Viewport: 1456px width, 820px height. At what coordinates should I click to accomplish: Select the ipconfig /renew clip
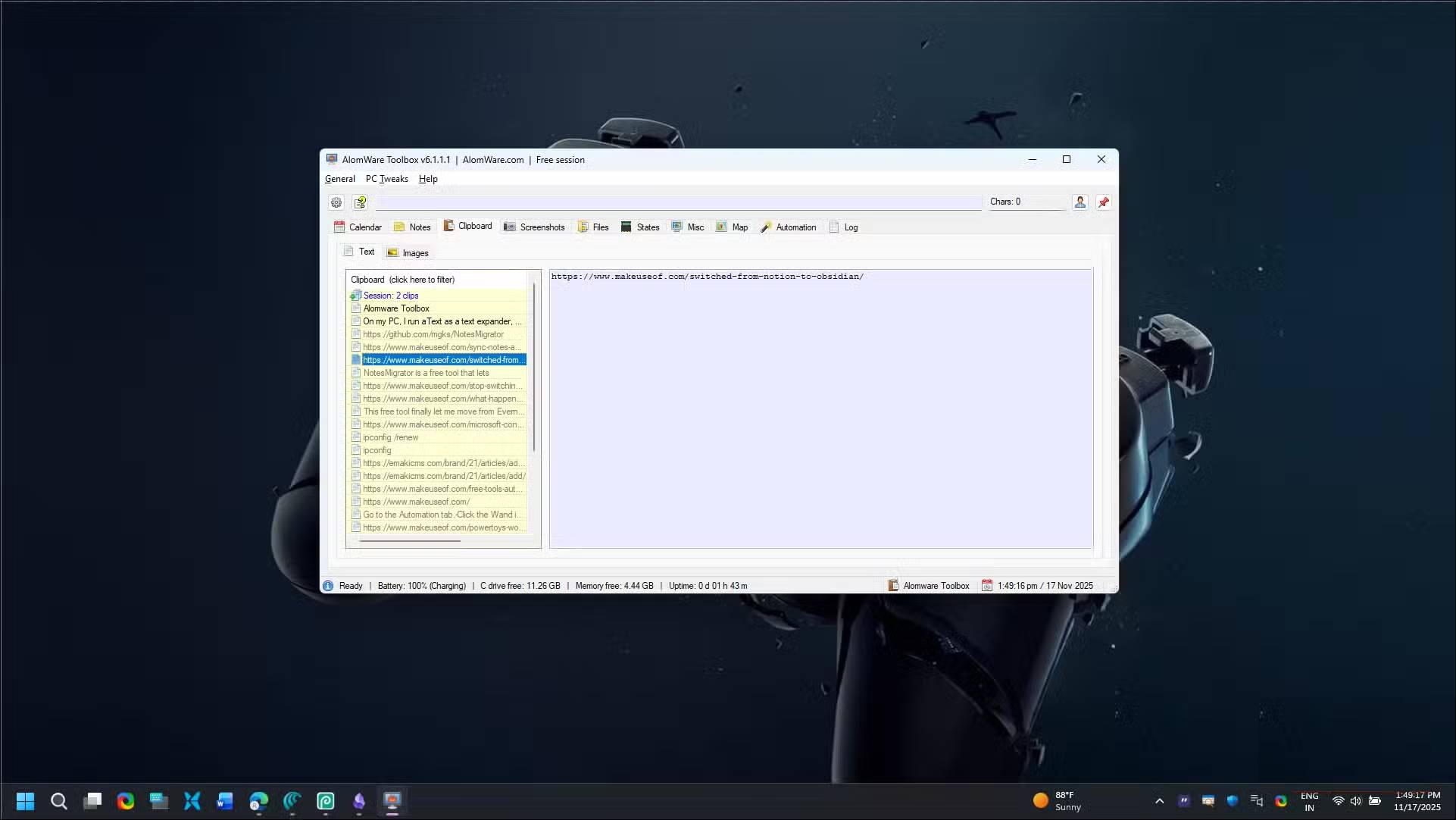coord(391,437)
